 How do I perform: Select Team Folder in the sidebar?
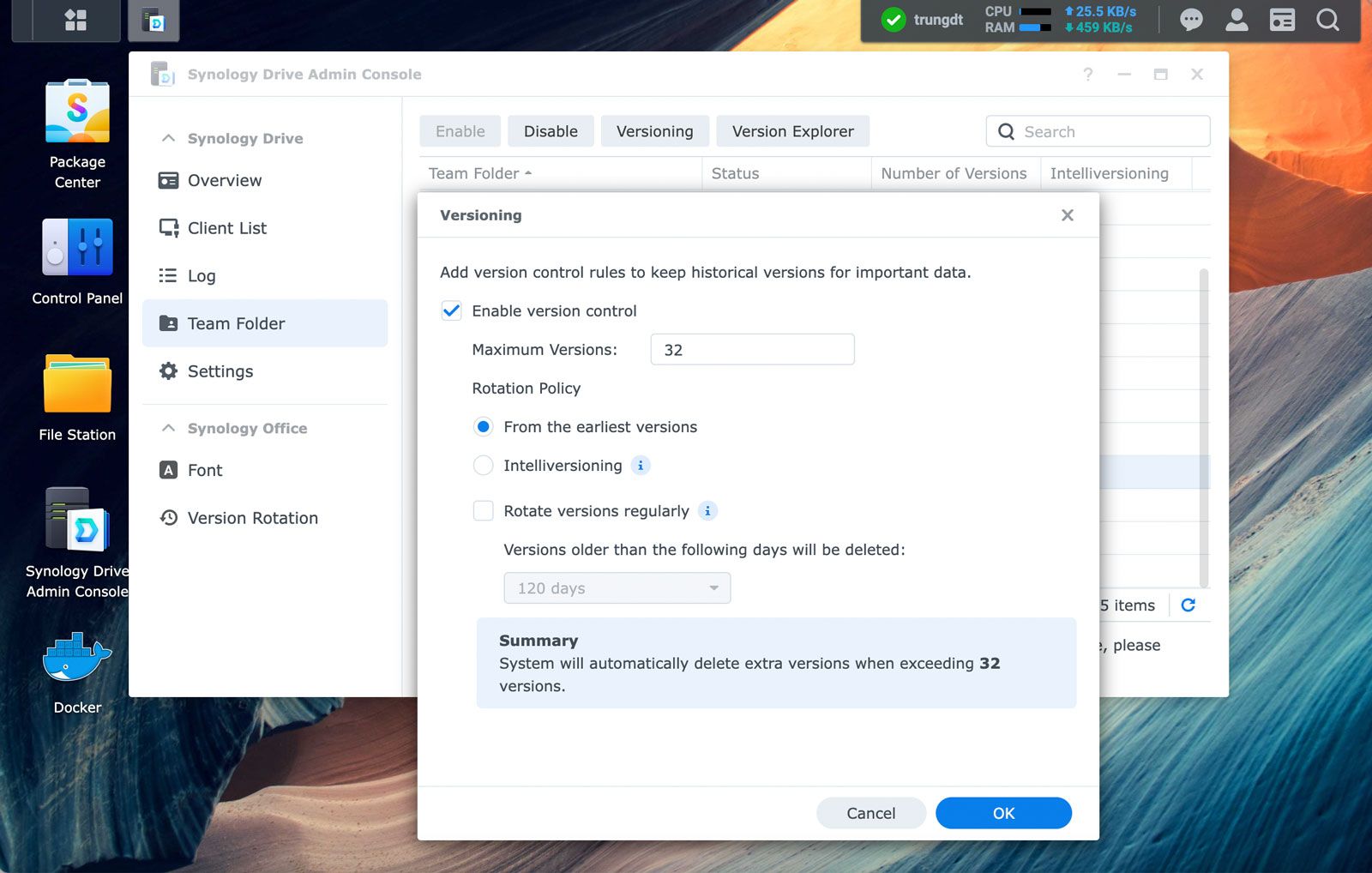pos(265,323)
